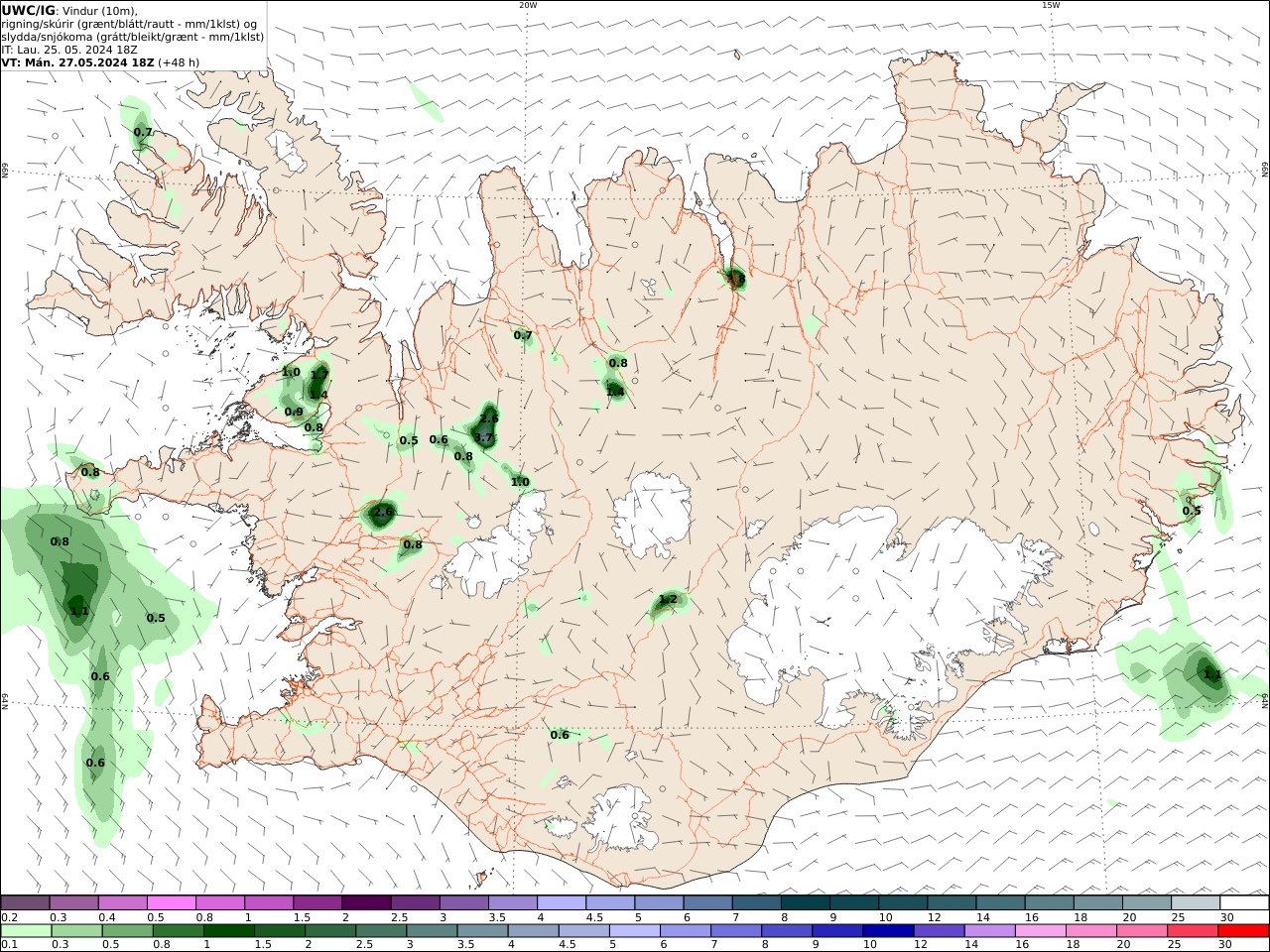Viewport: 1270px width, 952px height.
Task: Click the valid time 'VT: Mán. 27.05.2024 18Z'
Action: (x=78, y=62)
